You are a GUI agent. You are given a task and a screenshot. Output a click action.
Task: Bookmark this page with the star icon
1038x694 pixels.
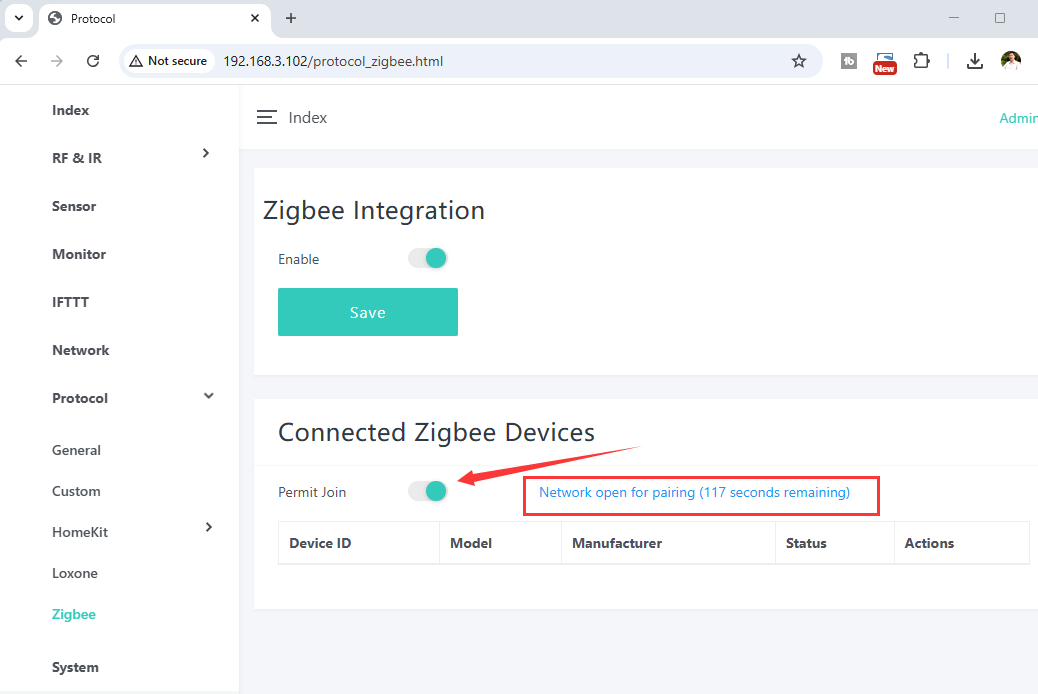pos(798,61)
